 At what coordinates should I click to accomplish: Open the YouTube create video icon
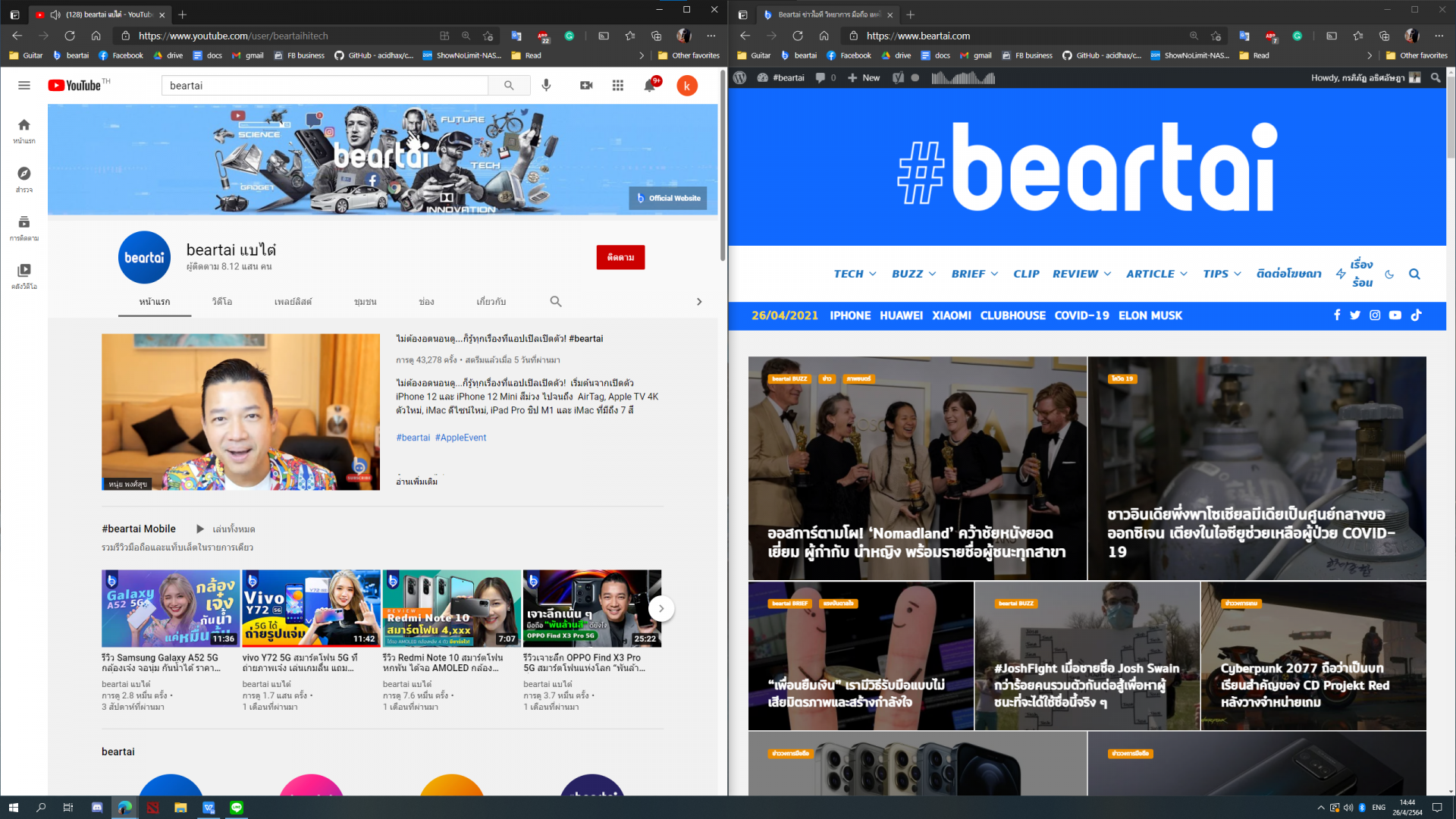coord(586,86)
